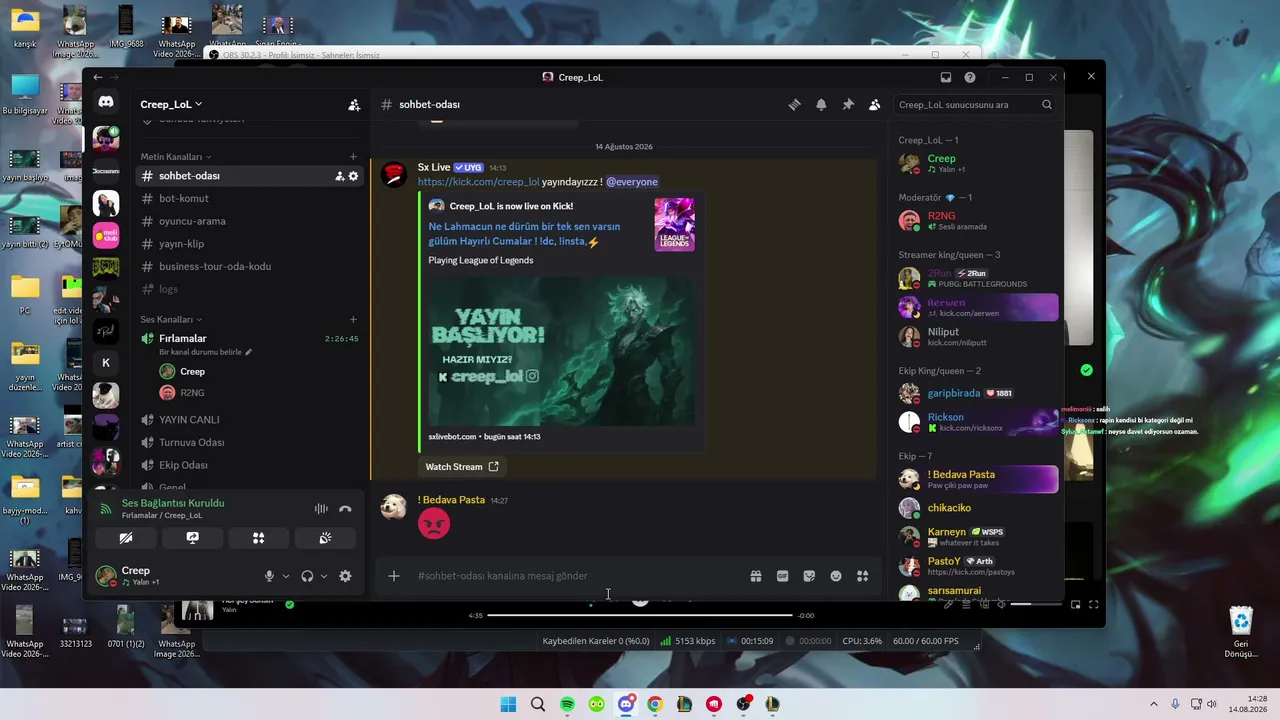This screenshot has height=720, width=1280.
Task: Edit sohbet-odası channel settings gear
Action: (353, 176)
